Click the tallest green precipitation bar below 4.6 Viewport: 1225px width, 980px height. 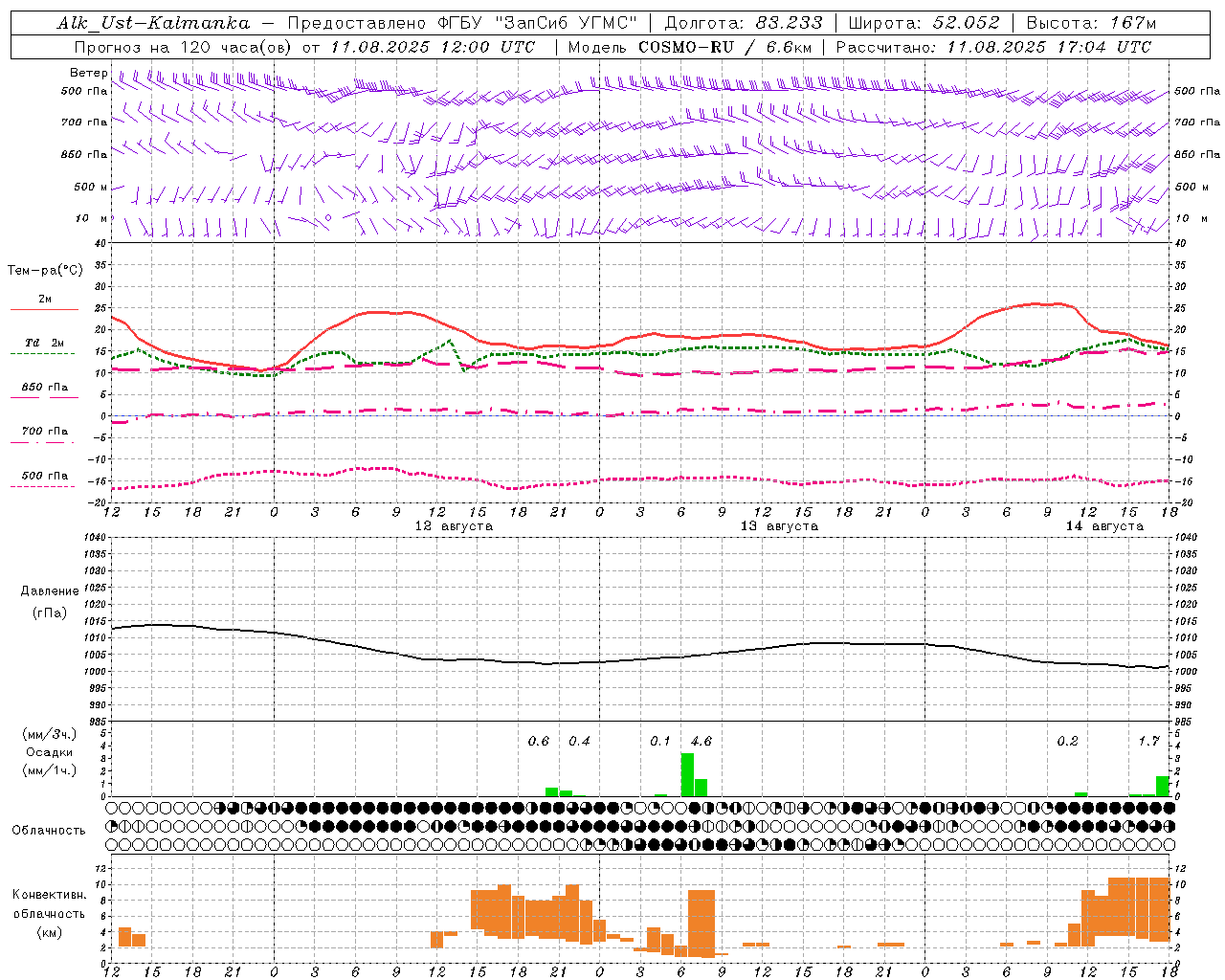(x=687, y=775)
